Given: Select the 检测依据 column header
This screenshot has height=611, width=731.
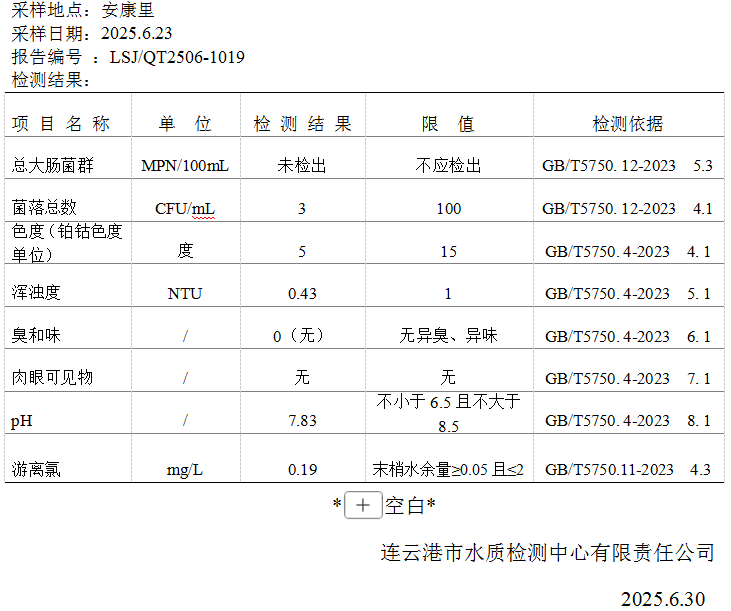Looking at the screenshot, I should click(x=627, y=124).
